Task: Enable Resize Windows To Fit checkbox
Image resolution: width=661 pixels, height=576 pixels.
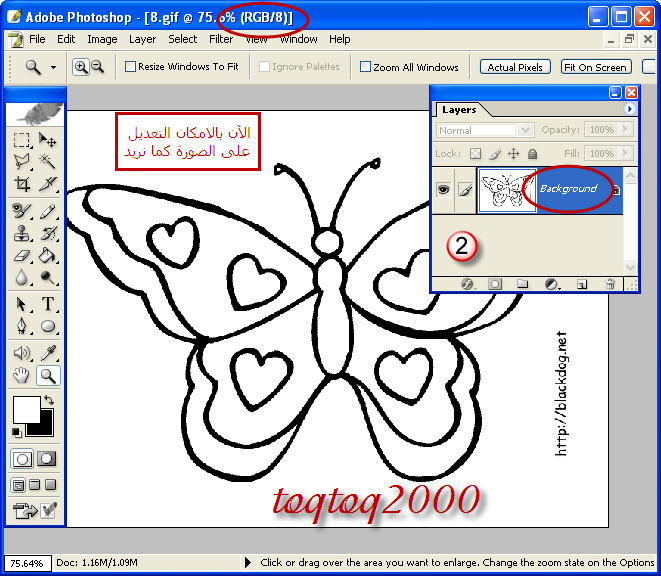Action: (x=130, y=67)
